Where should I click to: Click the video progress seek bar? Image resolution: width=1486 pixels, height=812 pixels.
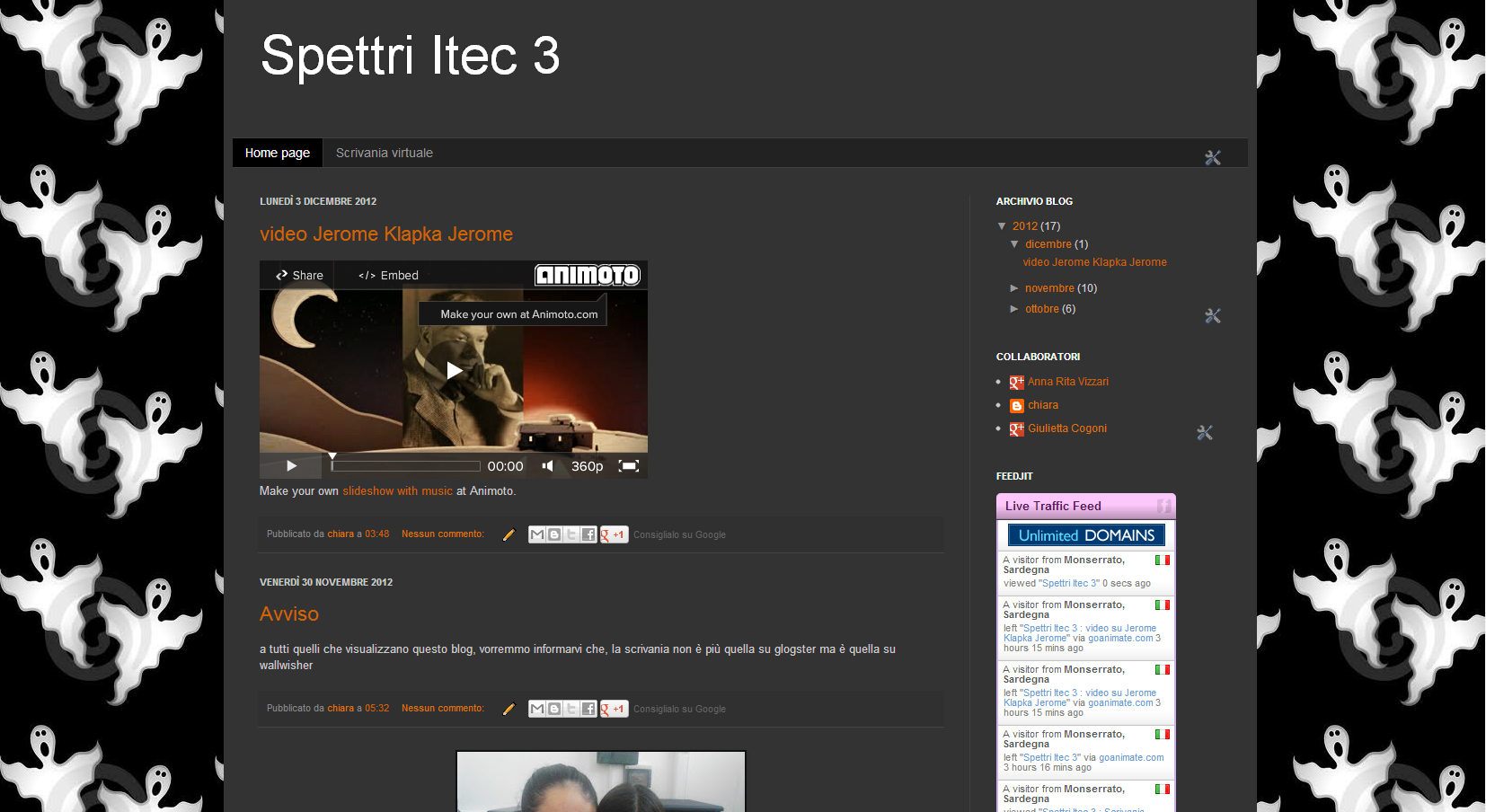[x=406, y=466]
